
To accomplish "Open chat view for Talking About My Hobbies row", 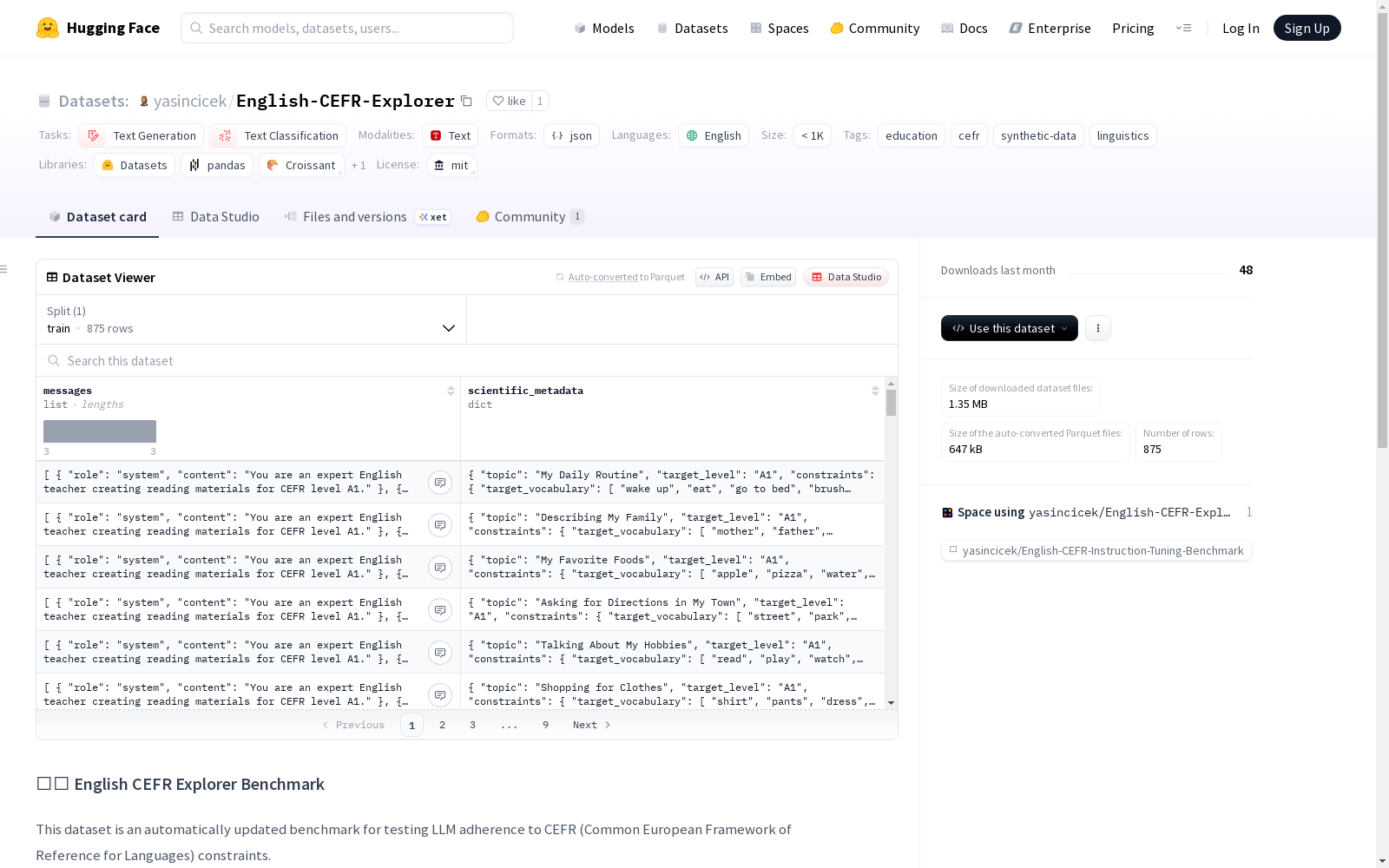I will point(440,653).
